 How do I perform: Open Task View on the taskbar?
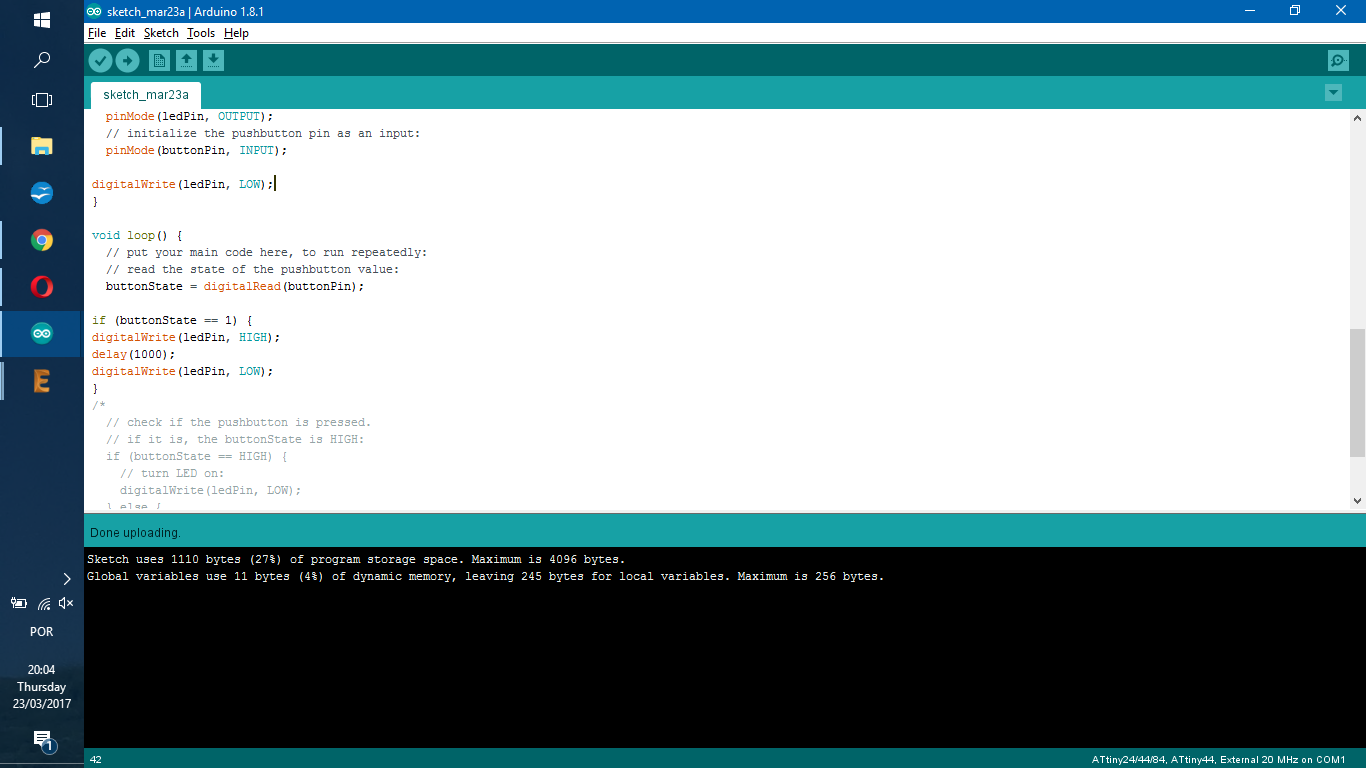(42, 100)
